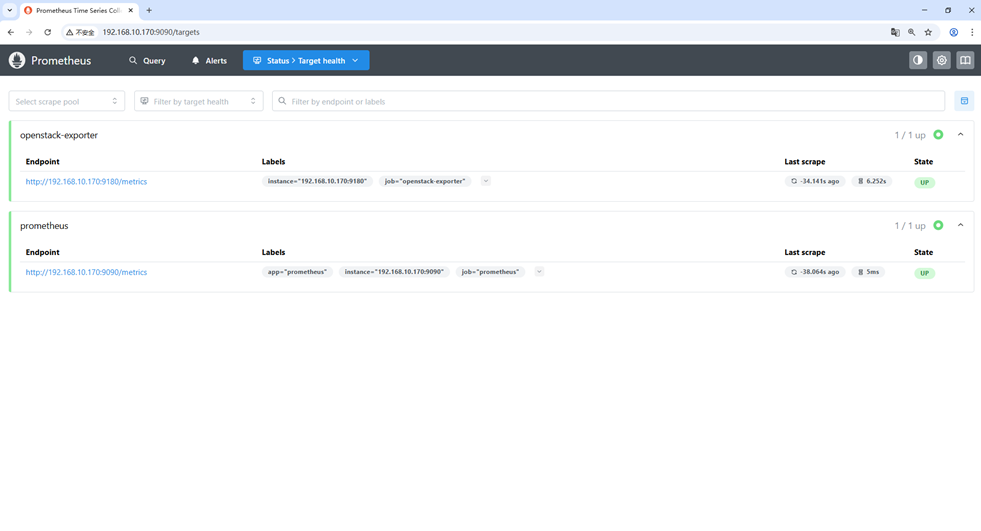Viewport: 981px width, 531px height.
Task: Open the Select scrape pool dropdown
Action: pos(66,101)
